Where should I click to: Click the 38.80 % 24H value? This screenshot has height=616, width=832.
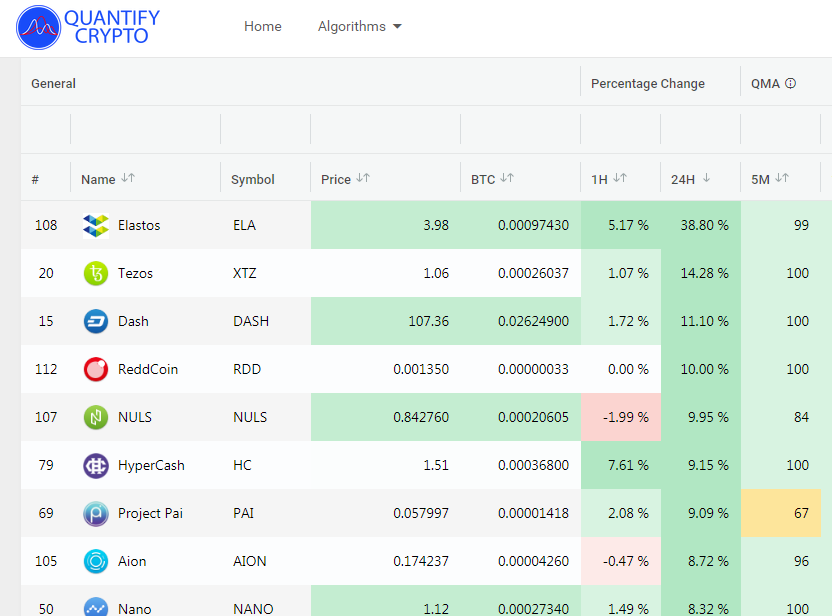click(705, 225)
